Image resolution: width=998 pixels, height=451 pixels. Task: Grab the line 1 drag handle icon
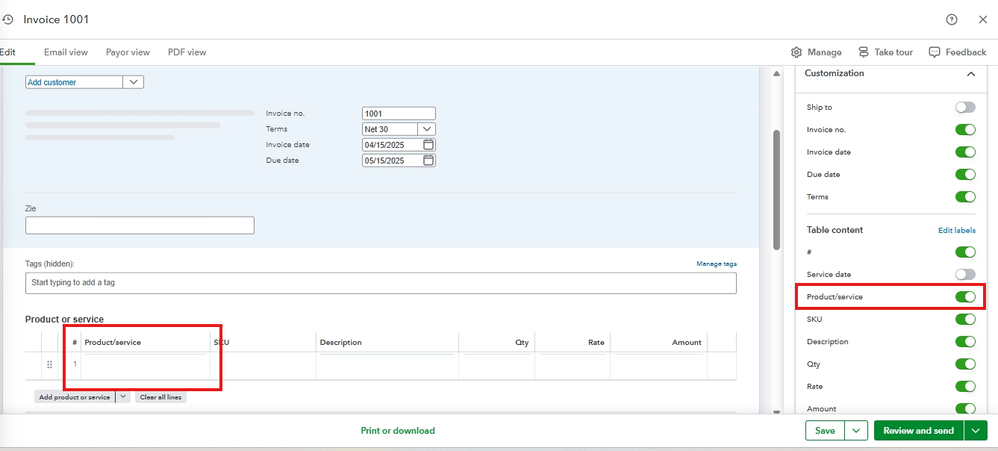click(x=50, y=365)
